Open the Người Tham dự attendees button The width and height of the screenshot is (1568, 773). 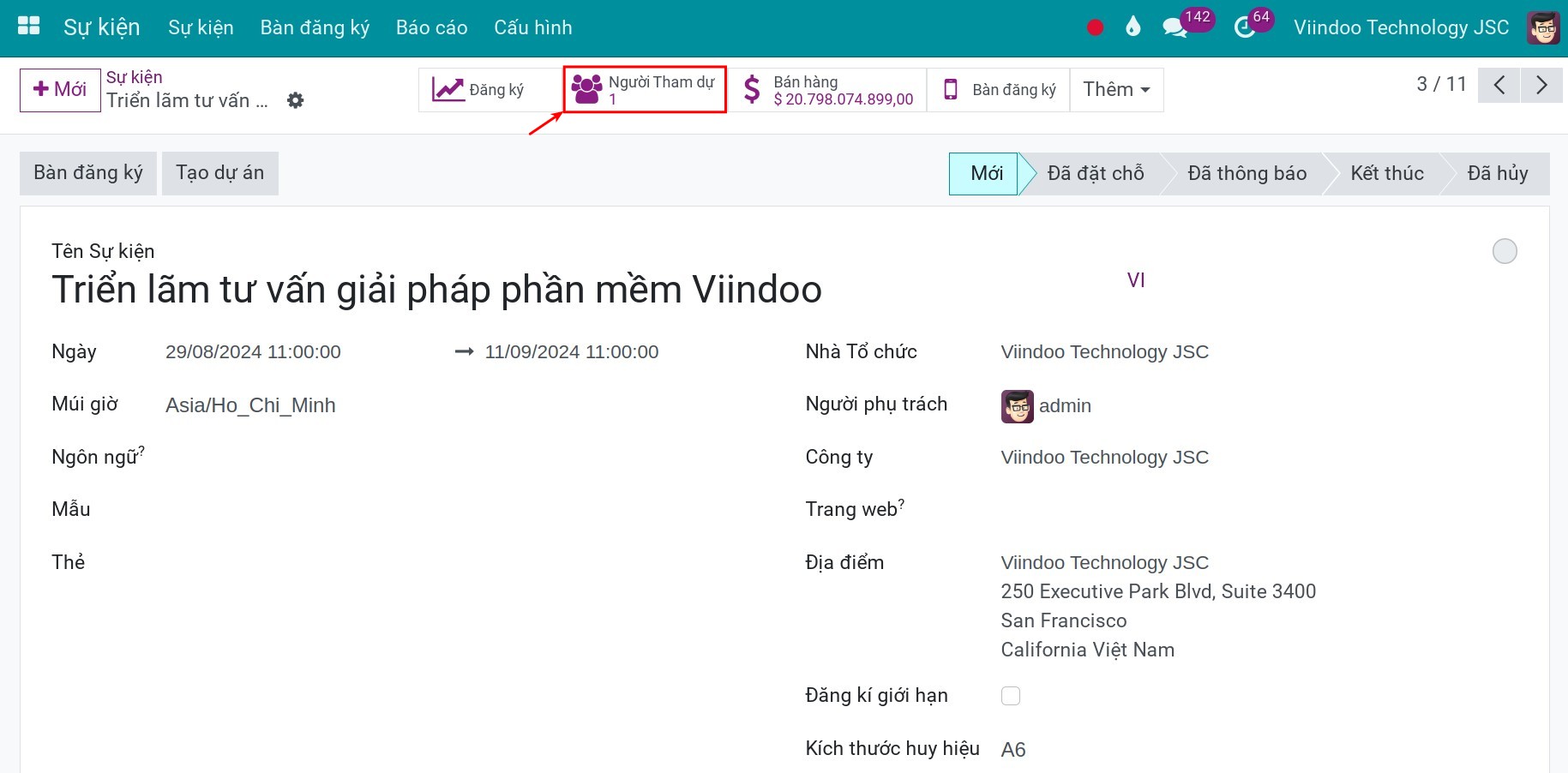pyautogui.click(x=645, y=89)
